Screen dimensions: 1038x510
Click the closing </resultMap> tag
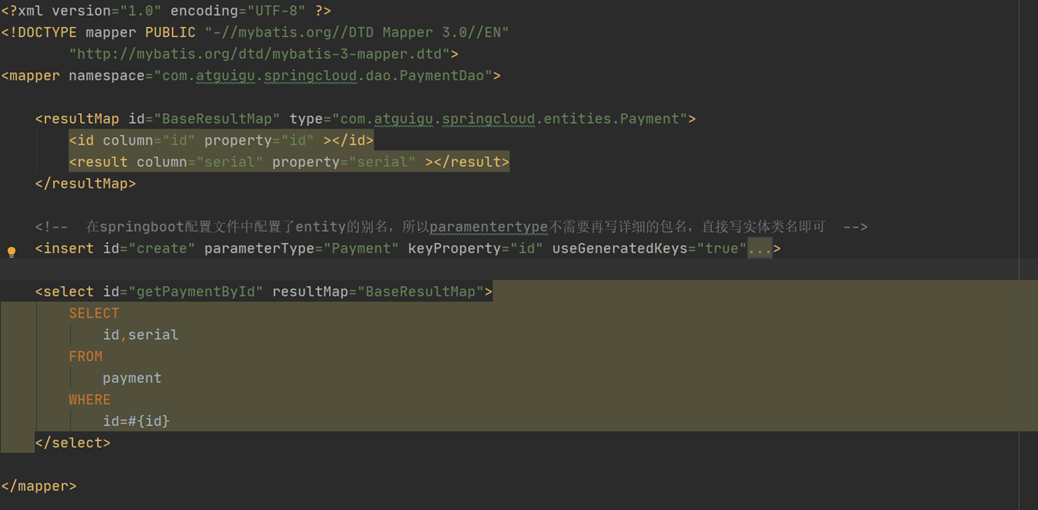pos(86,183)
